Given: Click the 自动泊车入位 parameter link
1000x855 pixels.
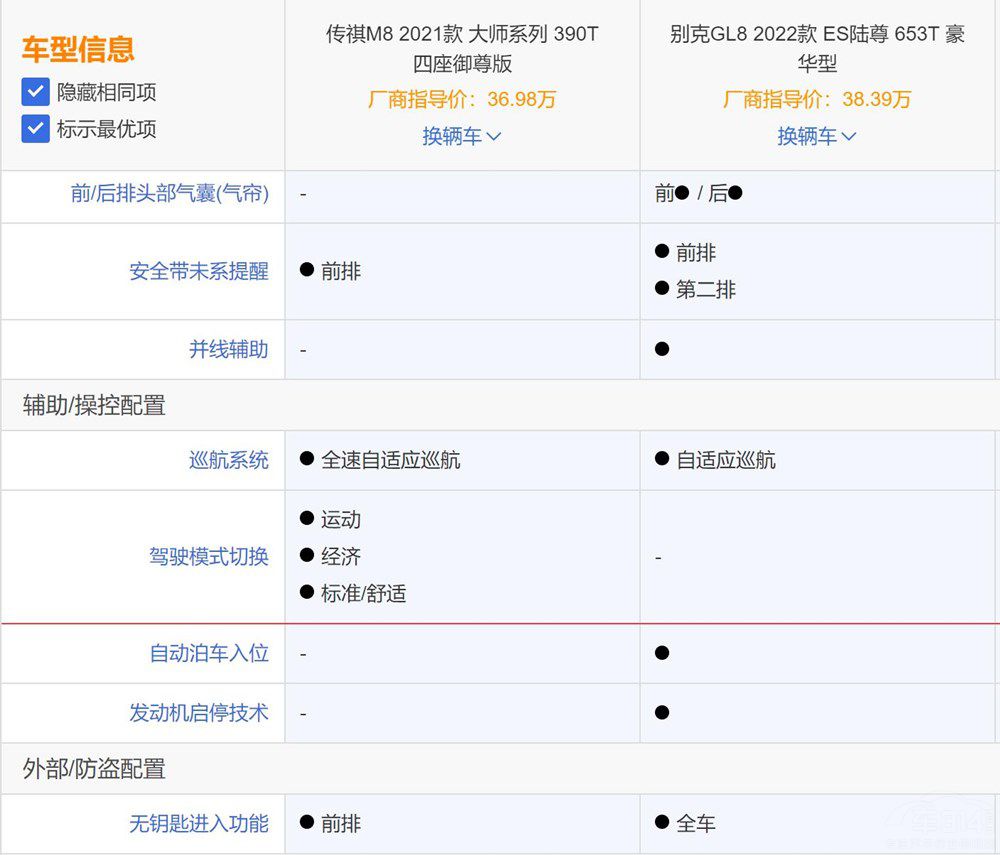Looking at the screenshot, I should pyautogui.click(x=208, y=653).
